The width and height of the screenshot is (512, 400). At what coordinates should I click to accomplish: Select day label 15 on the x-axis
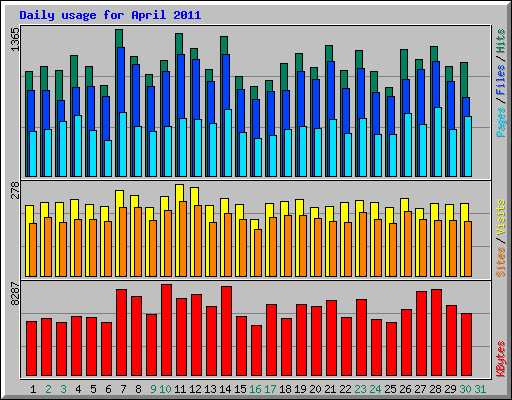click(240, 389)
